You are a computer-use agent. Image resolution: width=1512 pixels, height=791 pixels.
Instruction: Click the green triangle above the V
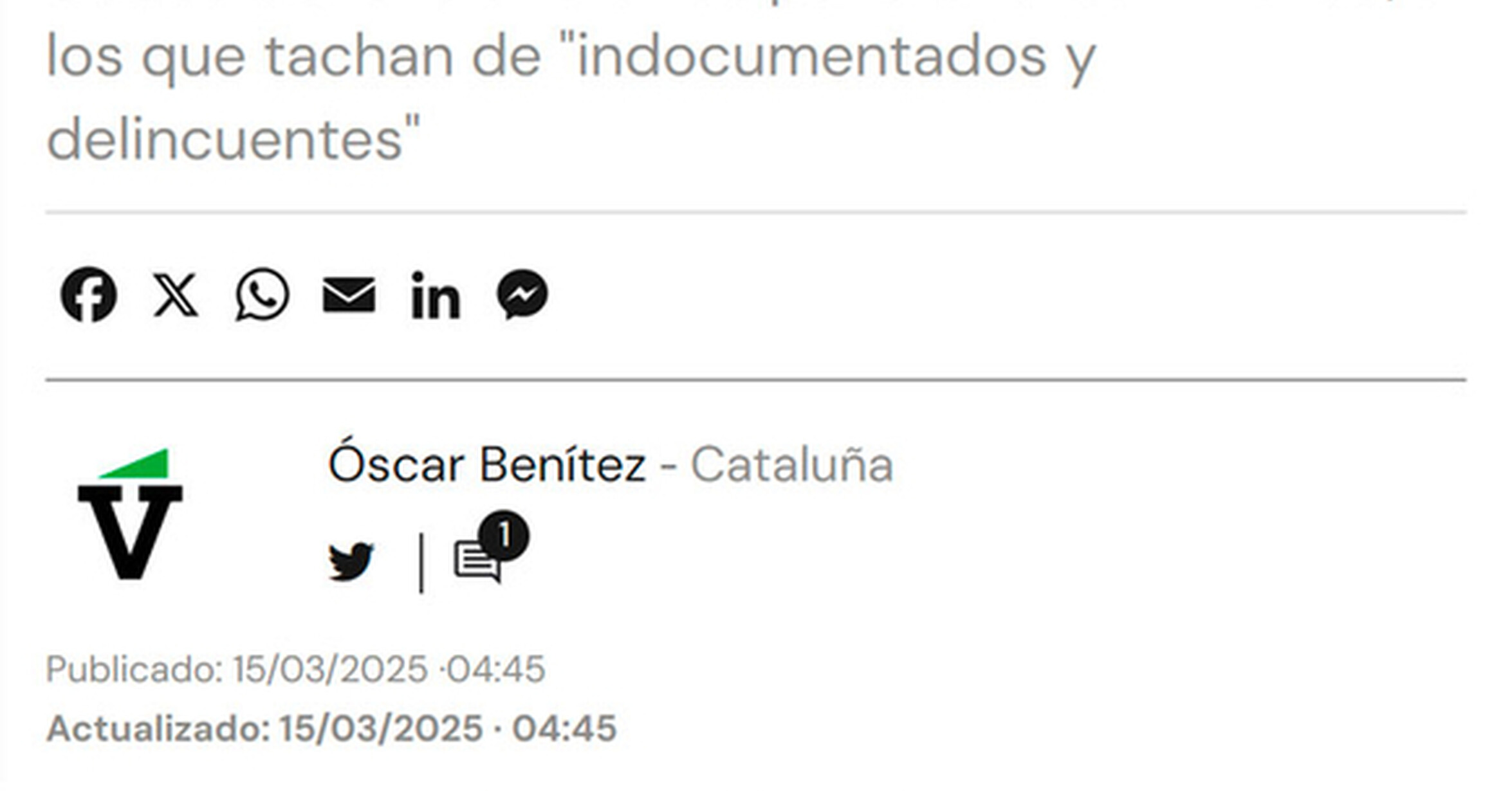pos(134,466)
